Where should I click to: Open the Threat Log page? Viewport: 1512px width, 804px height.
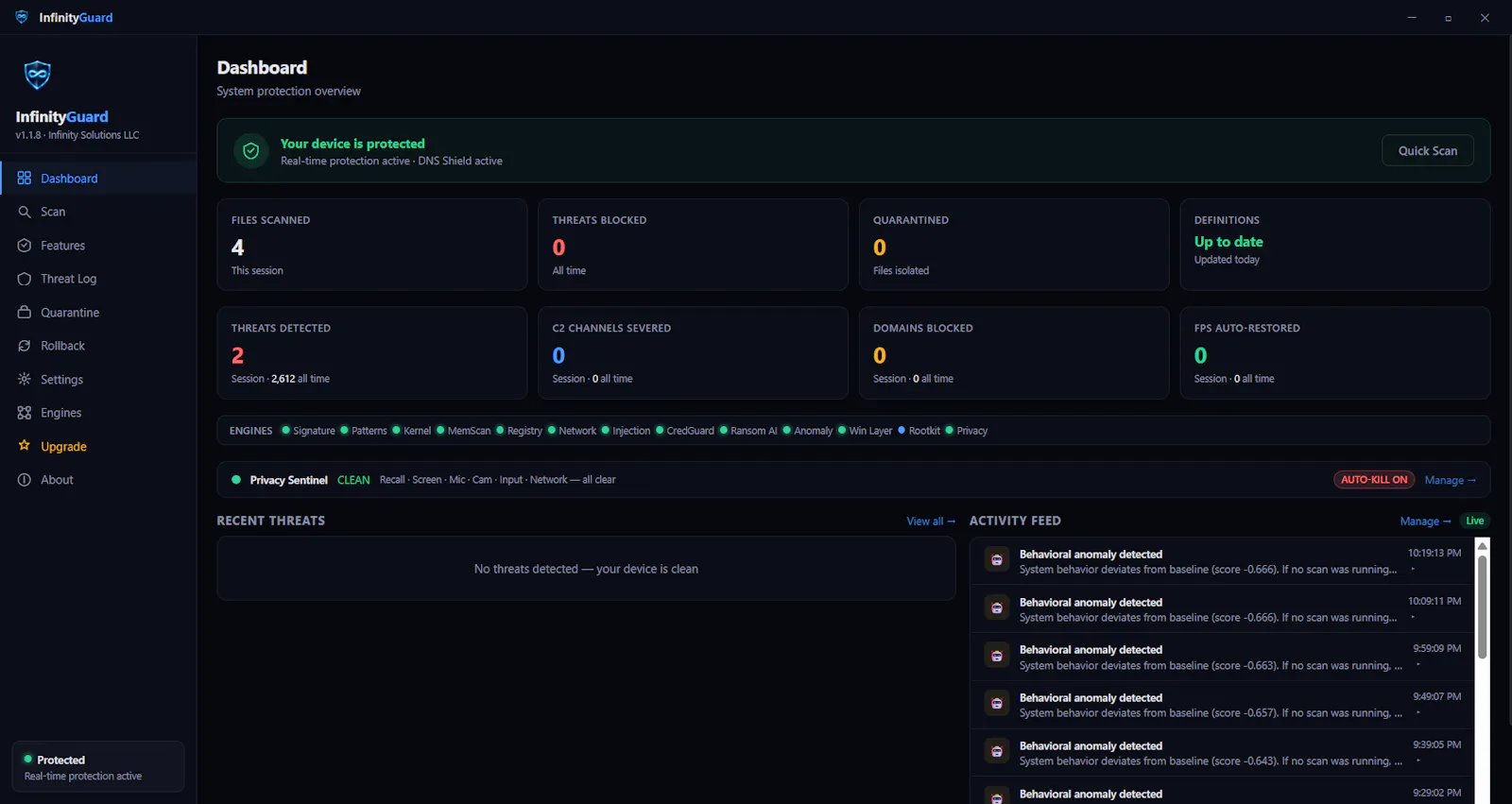[x=98, y=279]
